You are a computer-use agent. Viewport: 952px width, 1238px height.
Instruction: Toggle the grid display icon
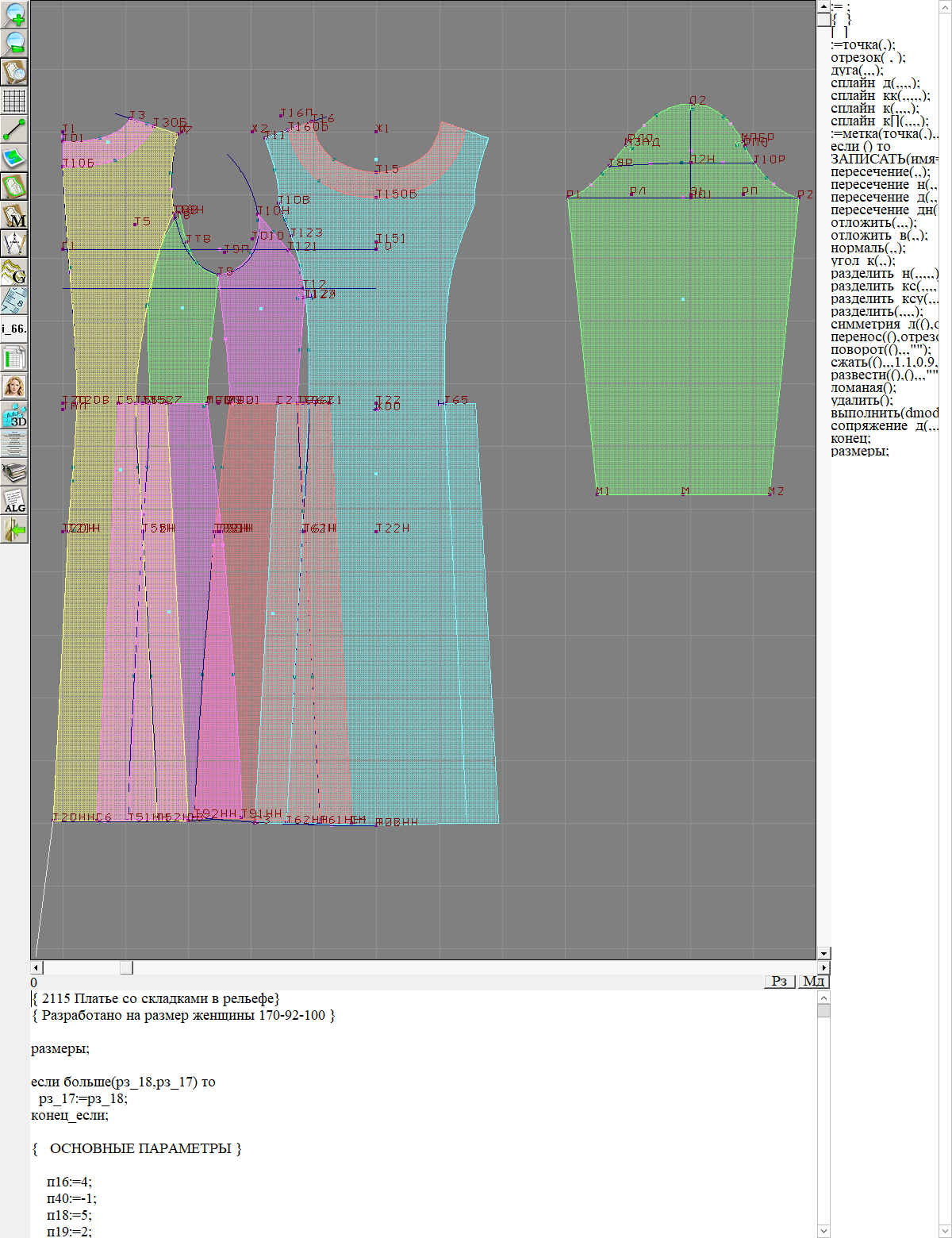(14, 101)
